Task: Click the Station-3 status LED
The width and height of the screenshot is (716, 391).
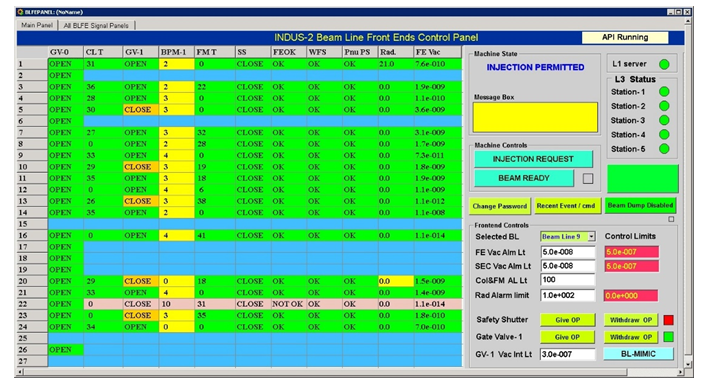Action: pos(664,120)
